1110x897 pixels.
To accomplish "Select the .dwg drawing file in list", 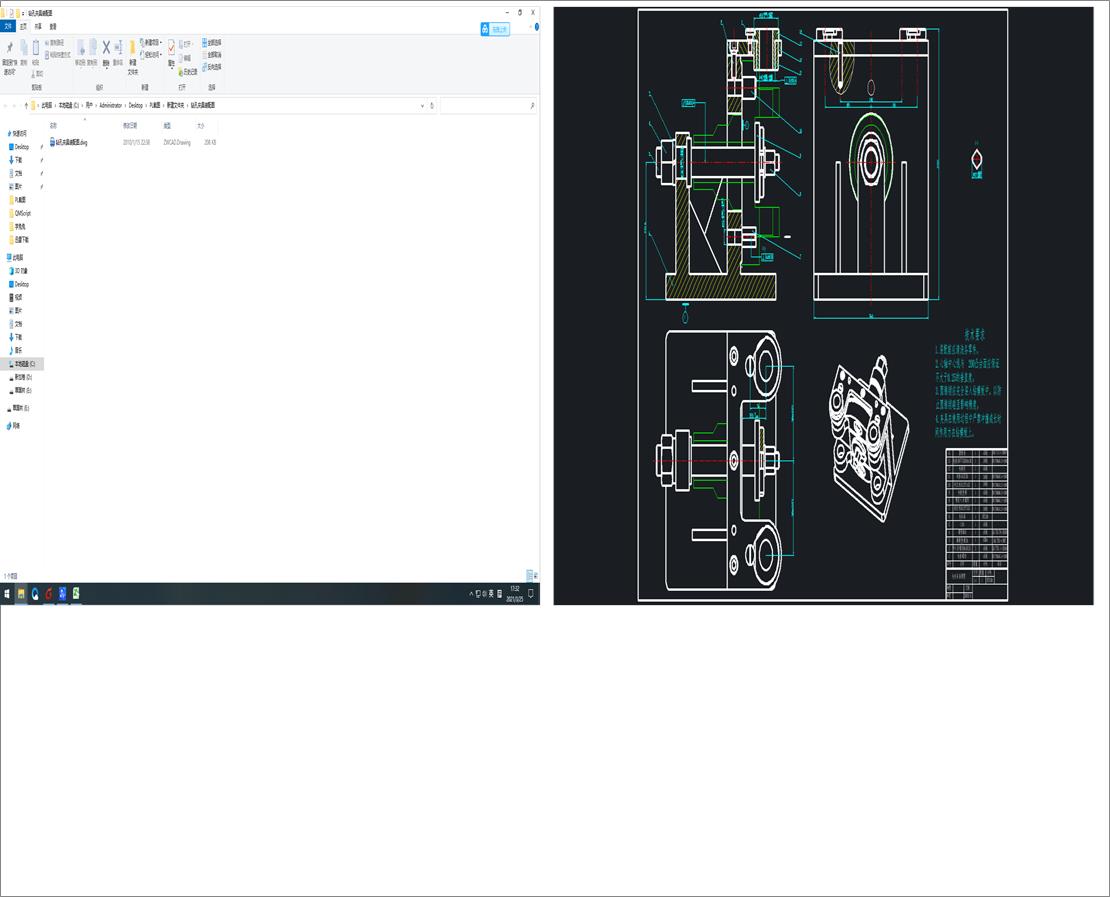I will tap(69, 142).
